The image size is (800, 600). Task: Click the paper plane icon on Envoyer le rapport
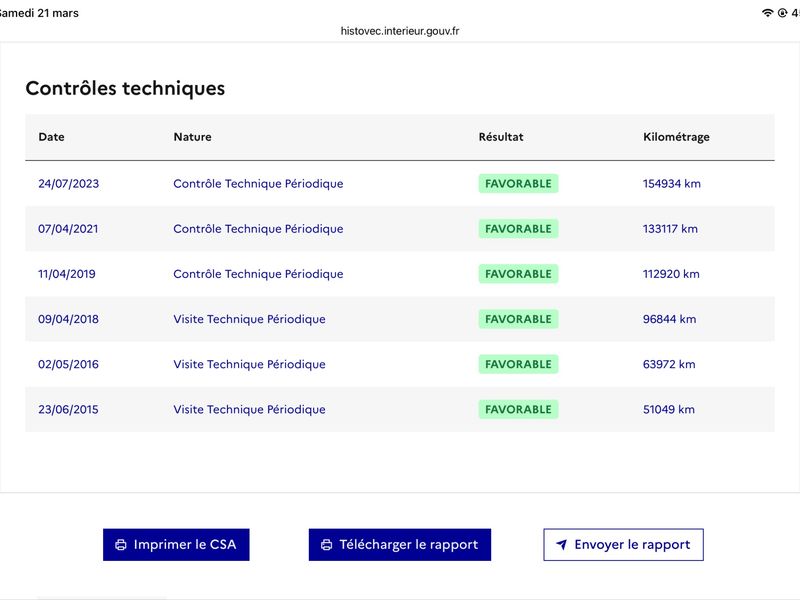click(x=561, y=545)
